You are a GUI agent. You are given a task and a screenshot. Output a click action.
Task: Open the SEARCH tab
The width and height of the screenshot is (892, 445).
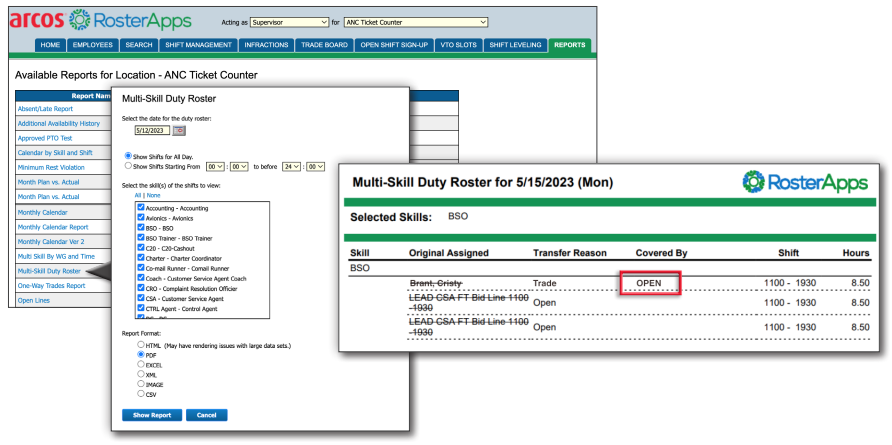click(x=139, y=45)
